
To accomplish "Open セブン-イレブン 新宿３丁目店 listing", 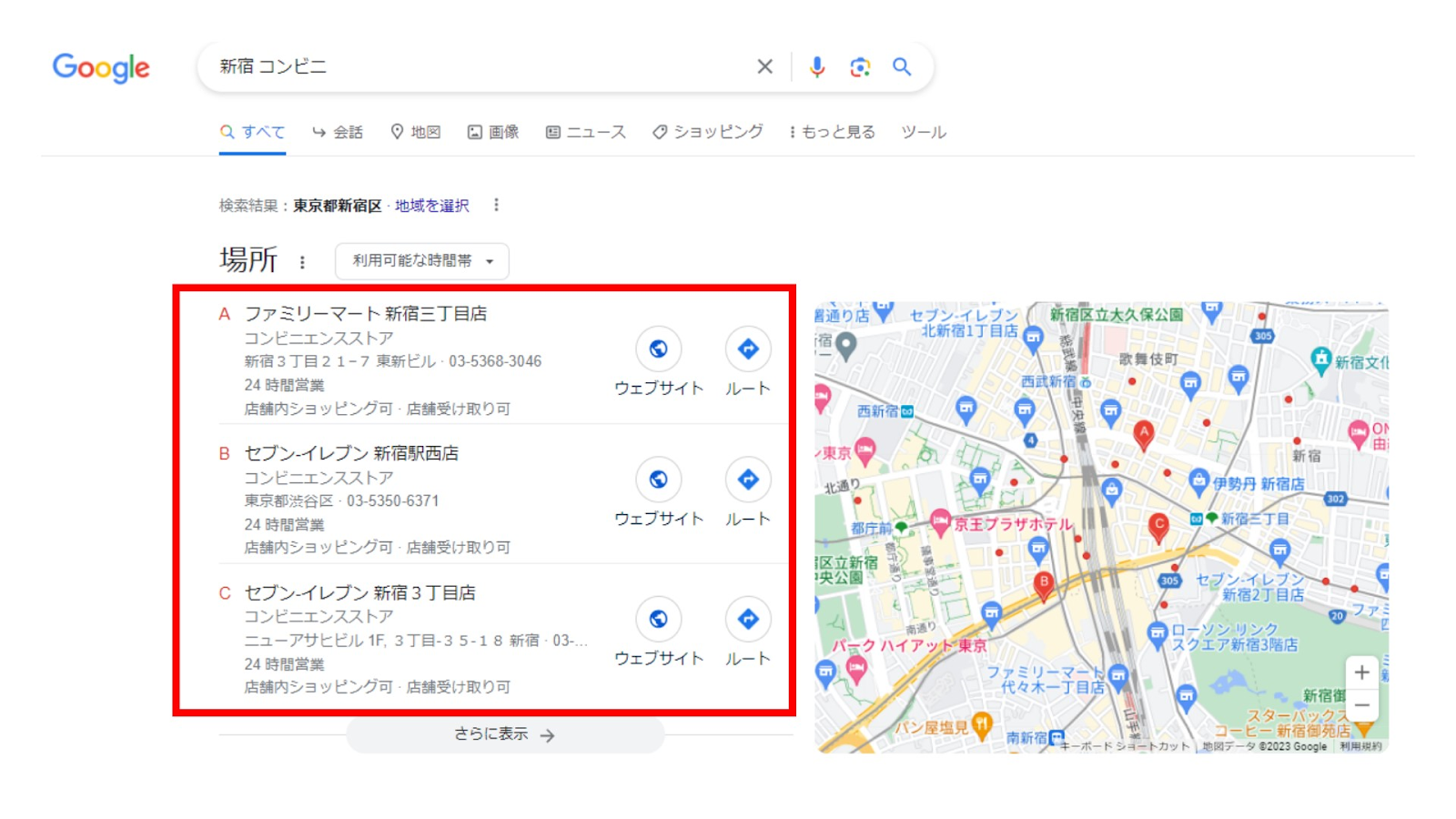I will [x=359, y=593].
